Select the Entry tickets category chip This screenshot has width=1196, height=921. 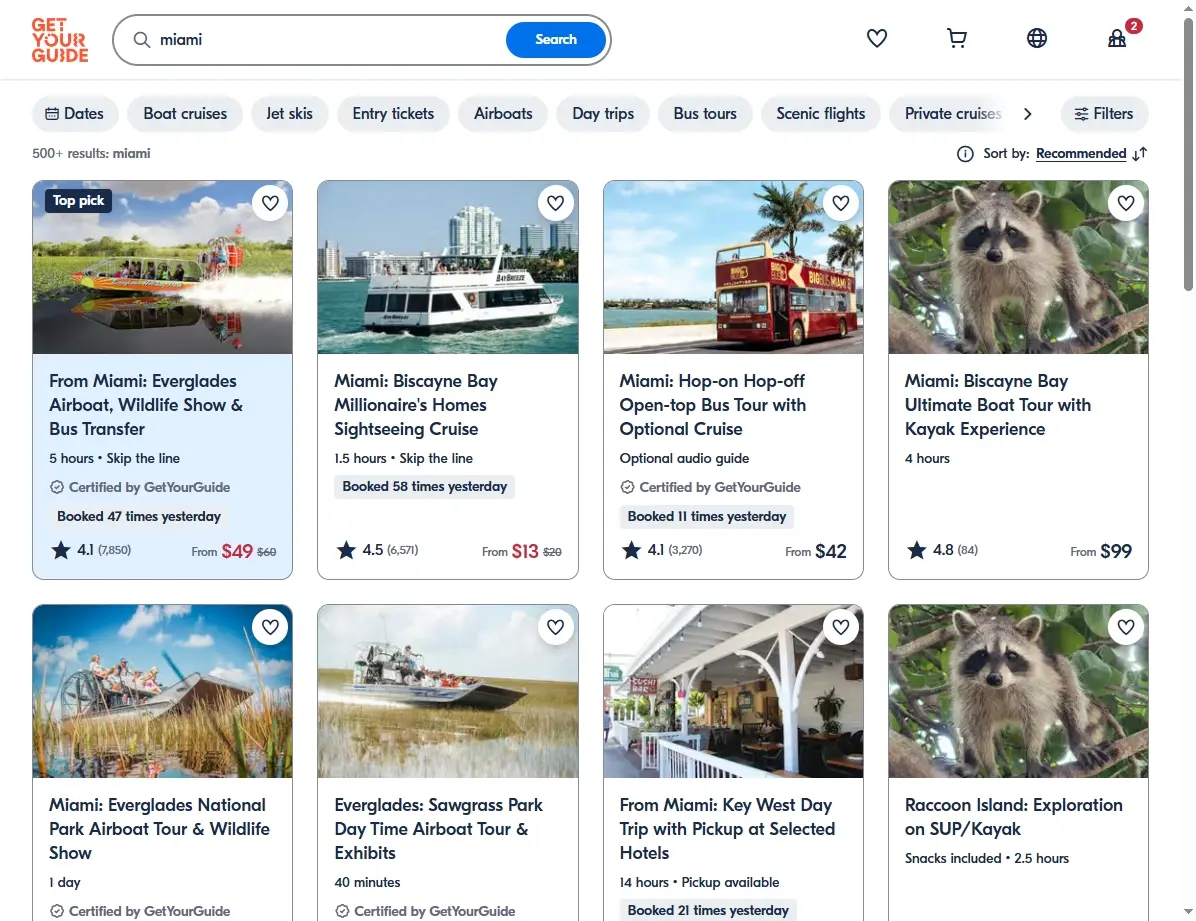393,114
